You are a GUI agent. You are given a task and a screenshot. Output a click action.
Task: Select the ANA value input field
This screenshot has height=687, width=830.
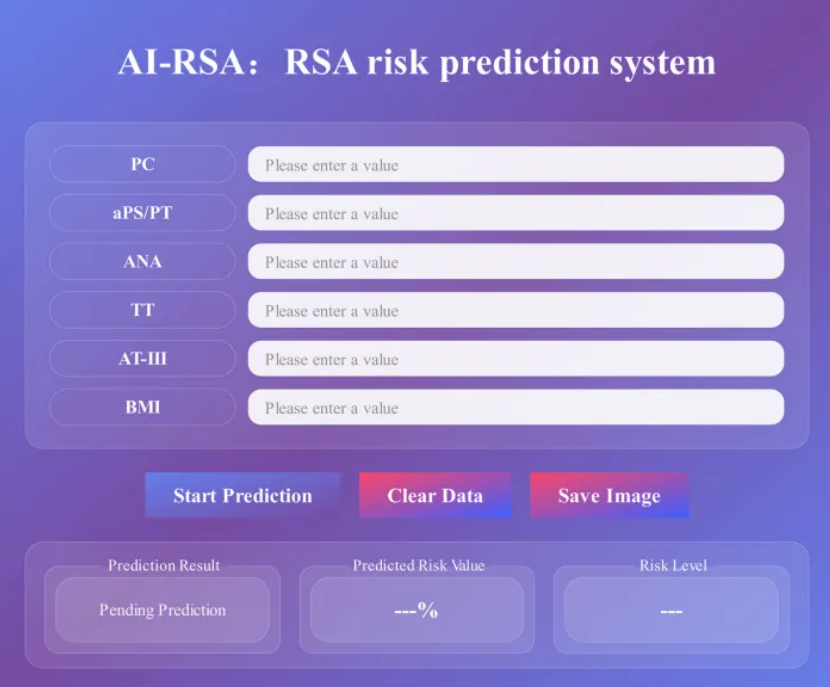click(515, 262)
